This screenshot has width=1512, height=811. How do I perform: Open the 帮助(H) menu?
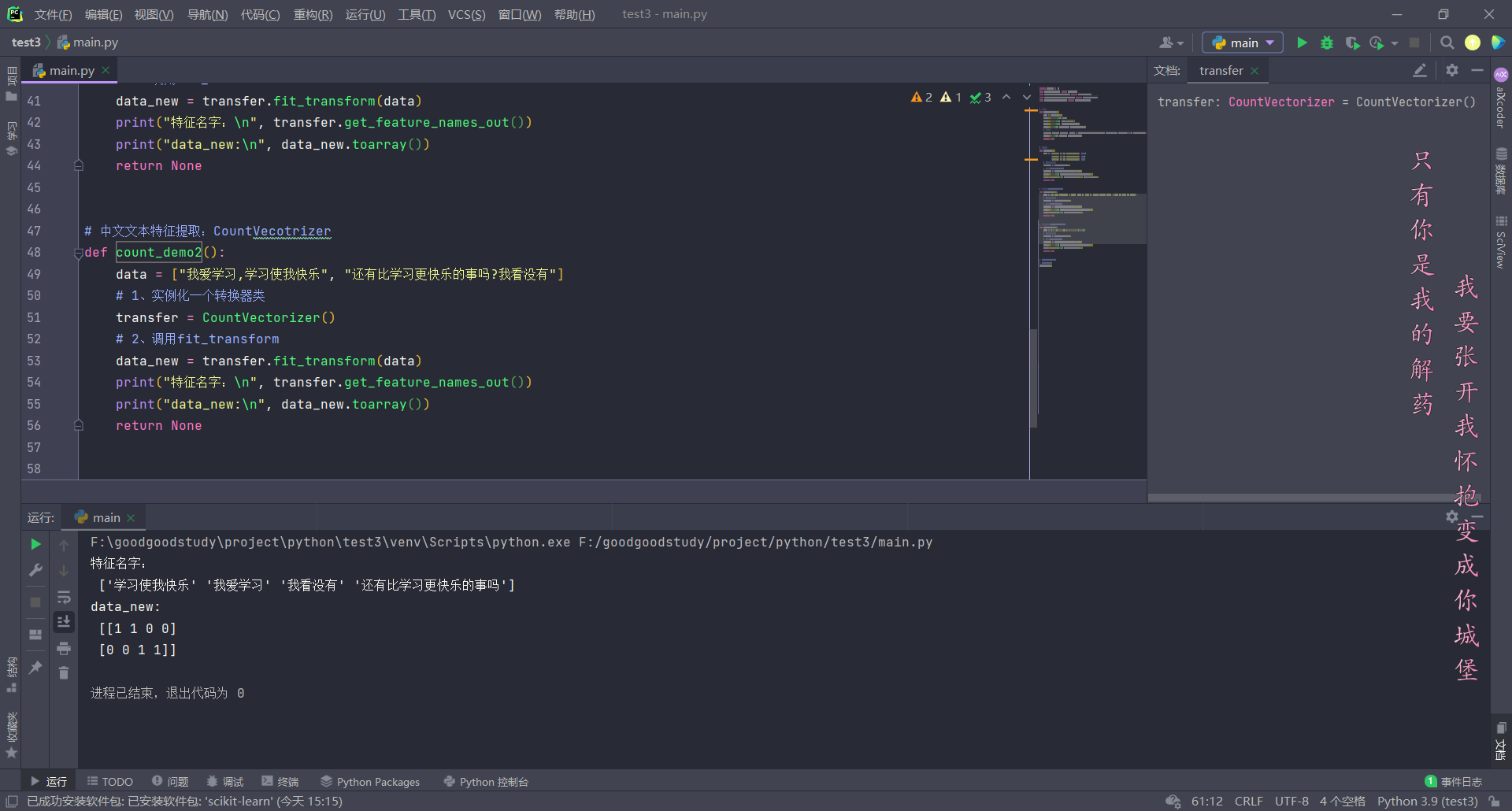coord(574,14)
